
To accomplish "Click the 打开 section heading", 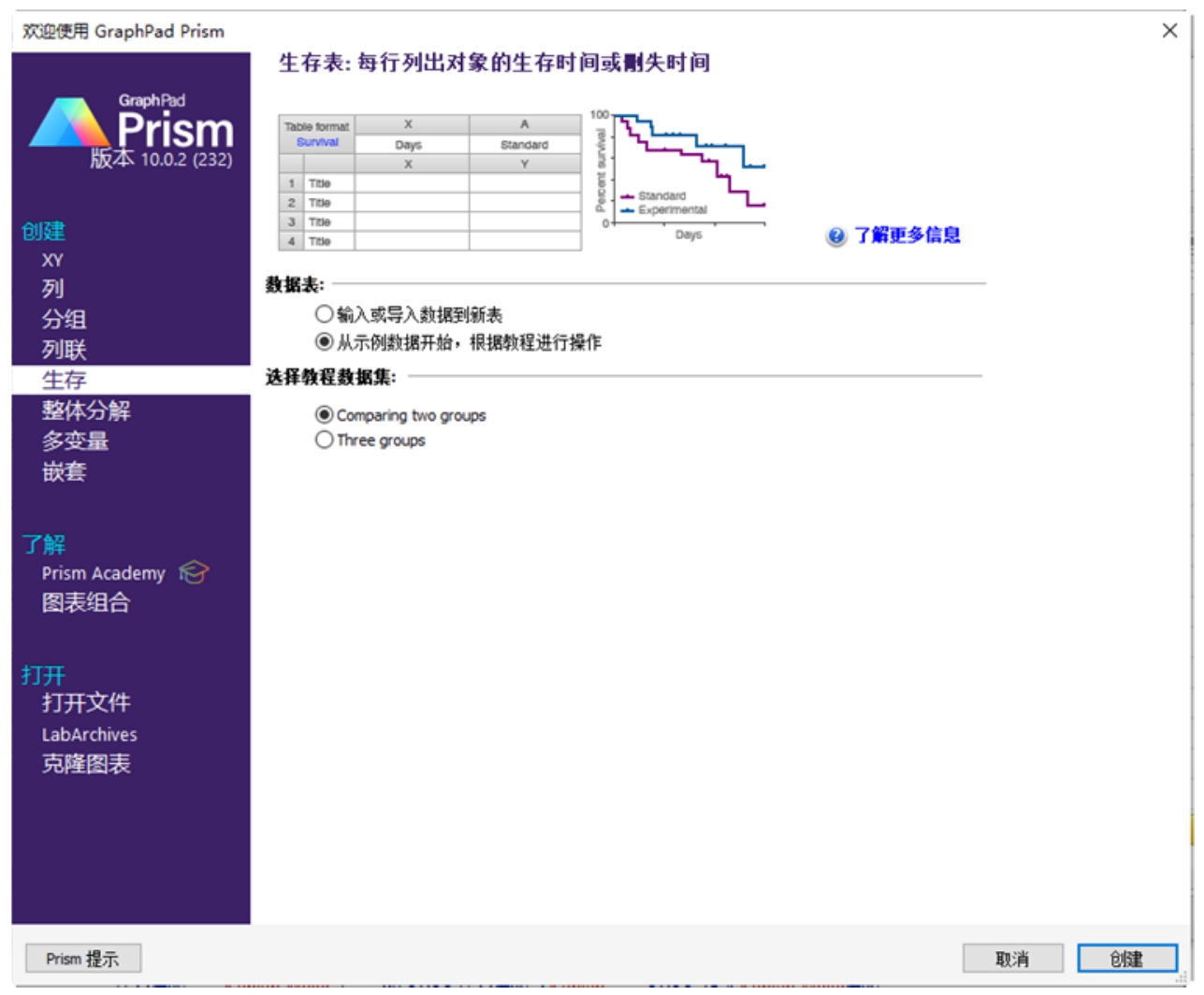I will (x=43, y=675).
